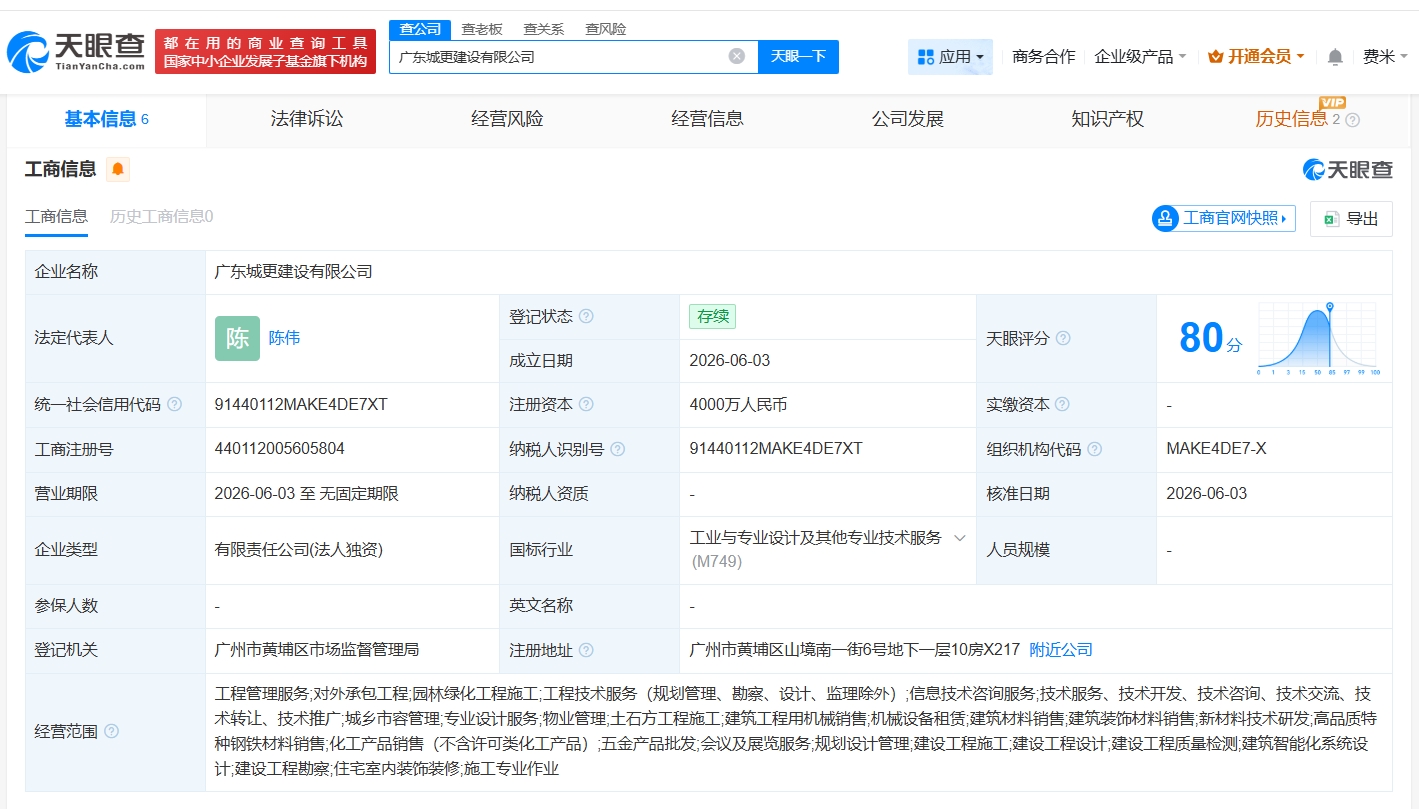
Task: Click help icon next to 经营范围
Action: point(111,731)
